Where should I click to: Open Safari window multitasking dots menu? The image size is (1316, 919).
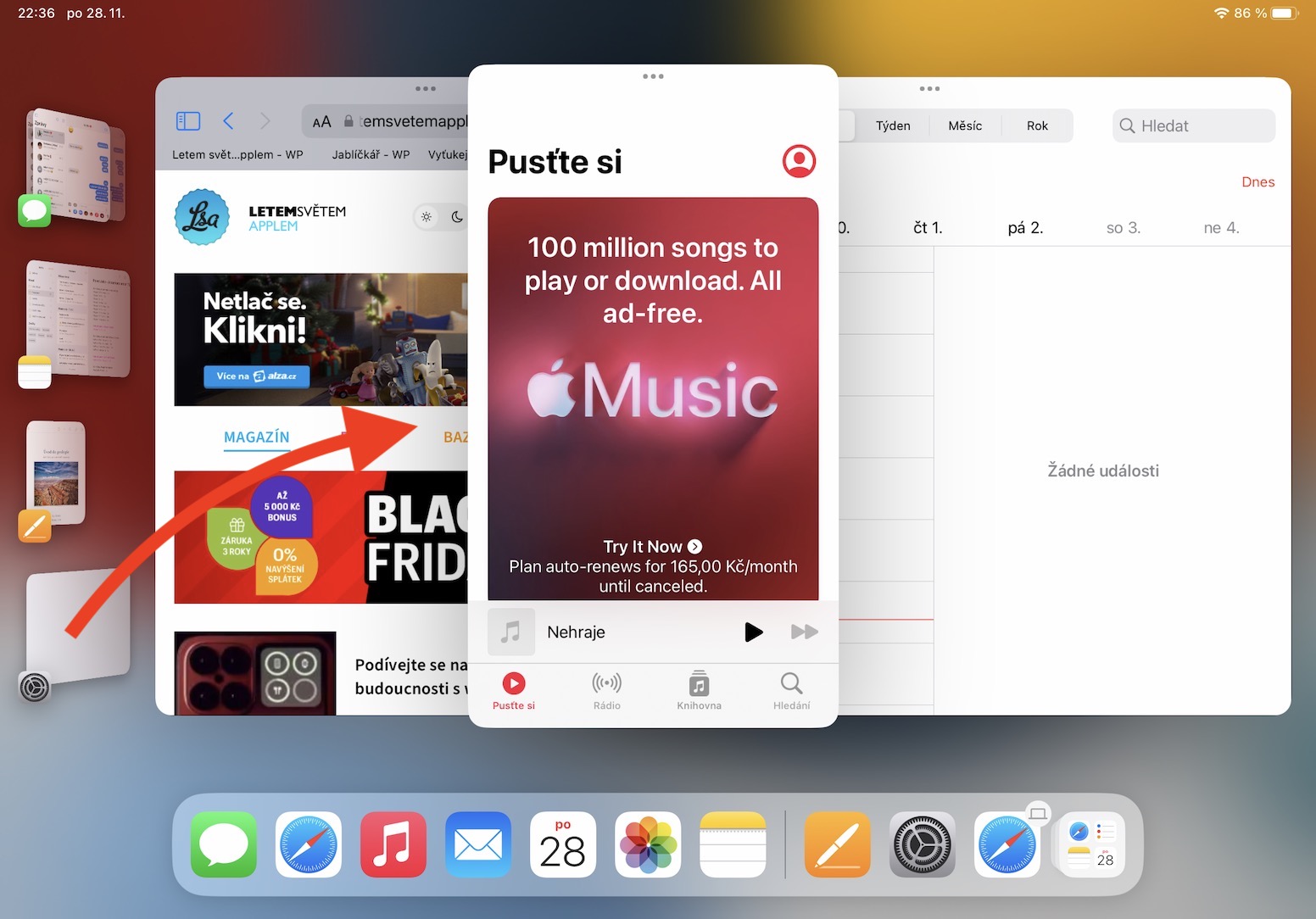click(426, 88)
